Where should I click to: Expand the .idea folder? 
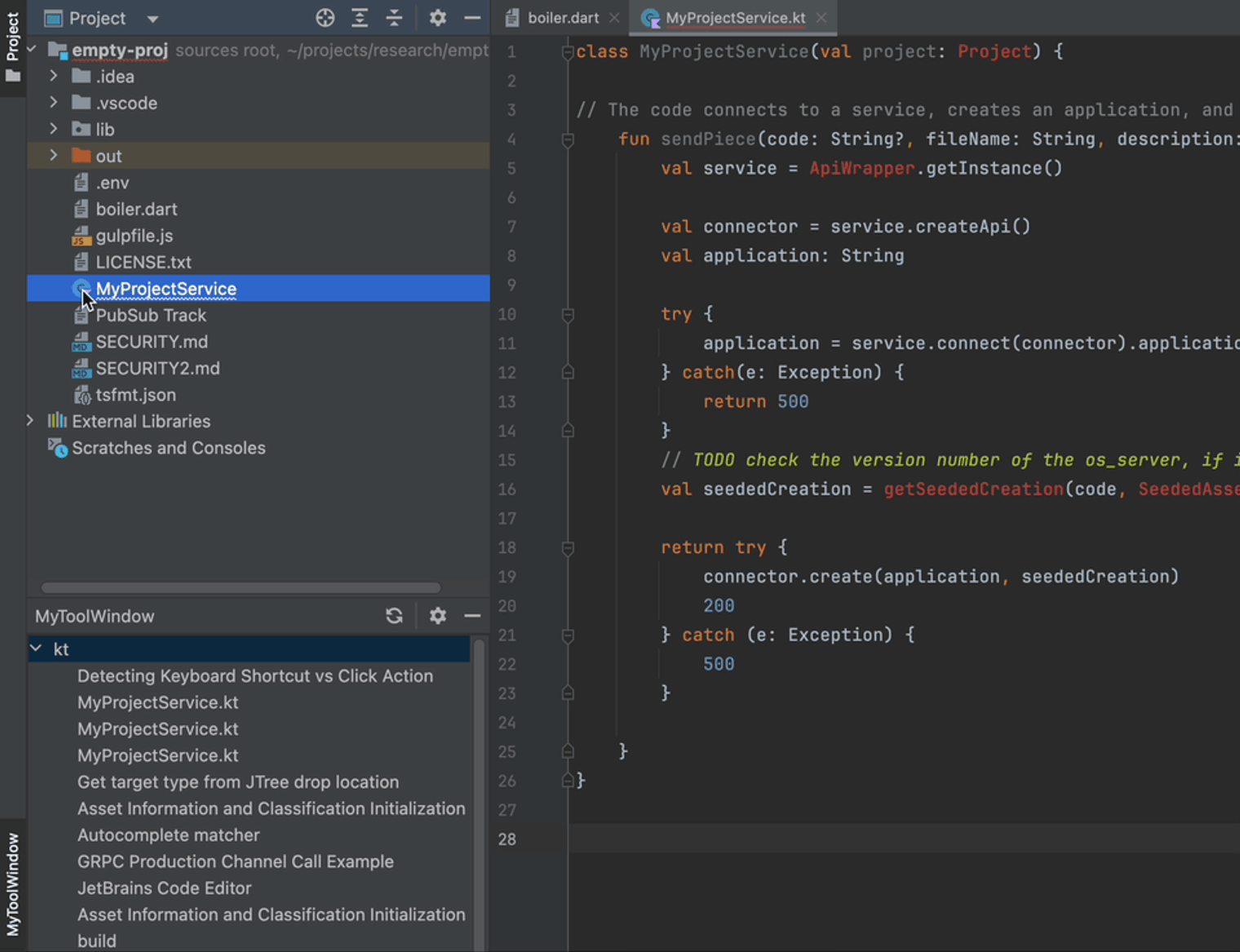click(54, 76)
